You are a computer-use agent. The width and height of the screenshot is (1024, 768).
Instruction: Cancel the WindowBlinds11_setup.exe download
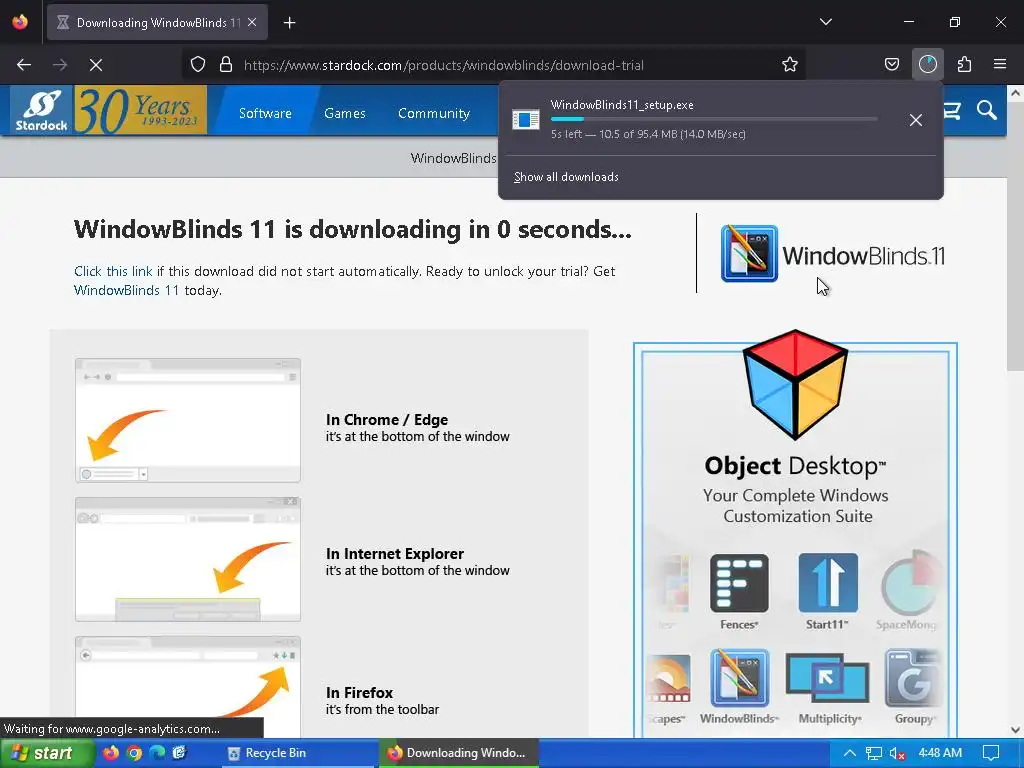(916, 120)
